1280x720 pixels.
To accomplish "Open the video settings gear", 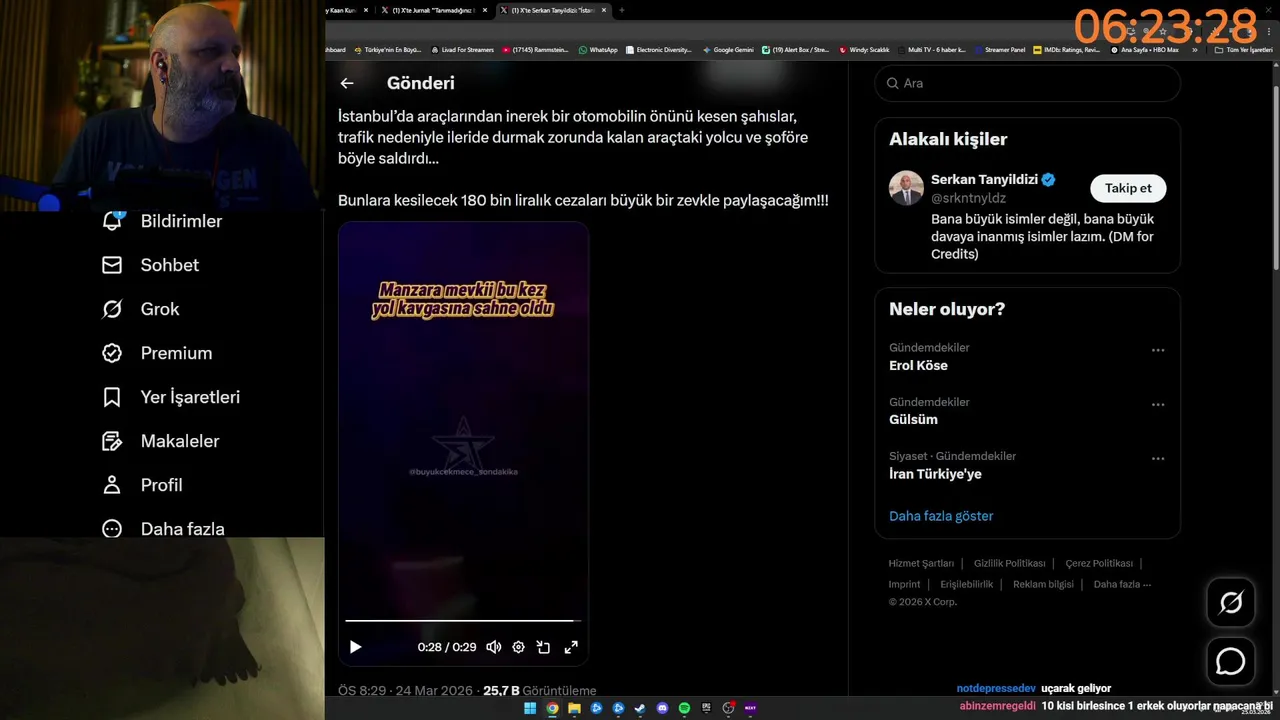I will tap(518, 647).
